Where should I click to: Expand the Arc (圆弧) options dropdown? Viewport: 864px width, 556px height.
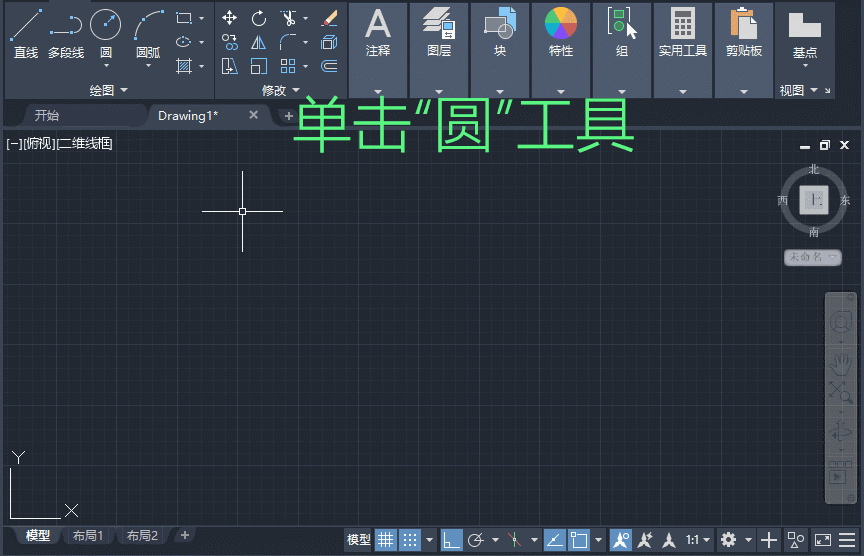point(148,66)
